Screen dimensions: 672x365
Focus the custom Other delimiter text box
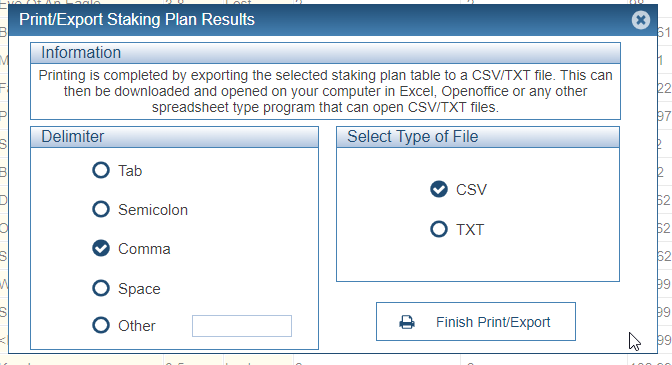[x=242, y=326]
